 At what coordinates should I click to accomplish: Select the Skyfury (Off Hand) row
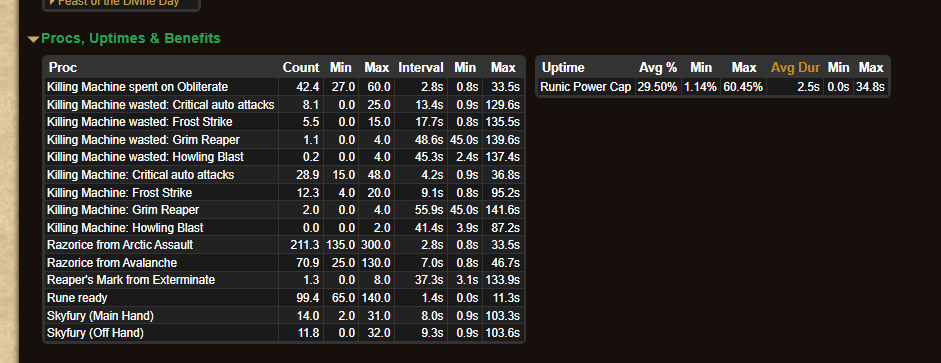pos(284,333)
